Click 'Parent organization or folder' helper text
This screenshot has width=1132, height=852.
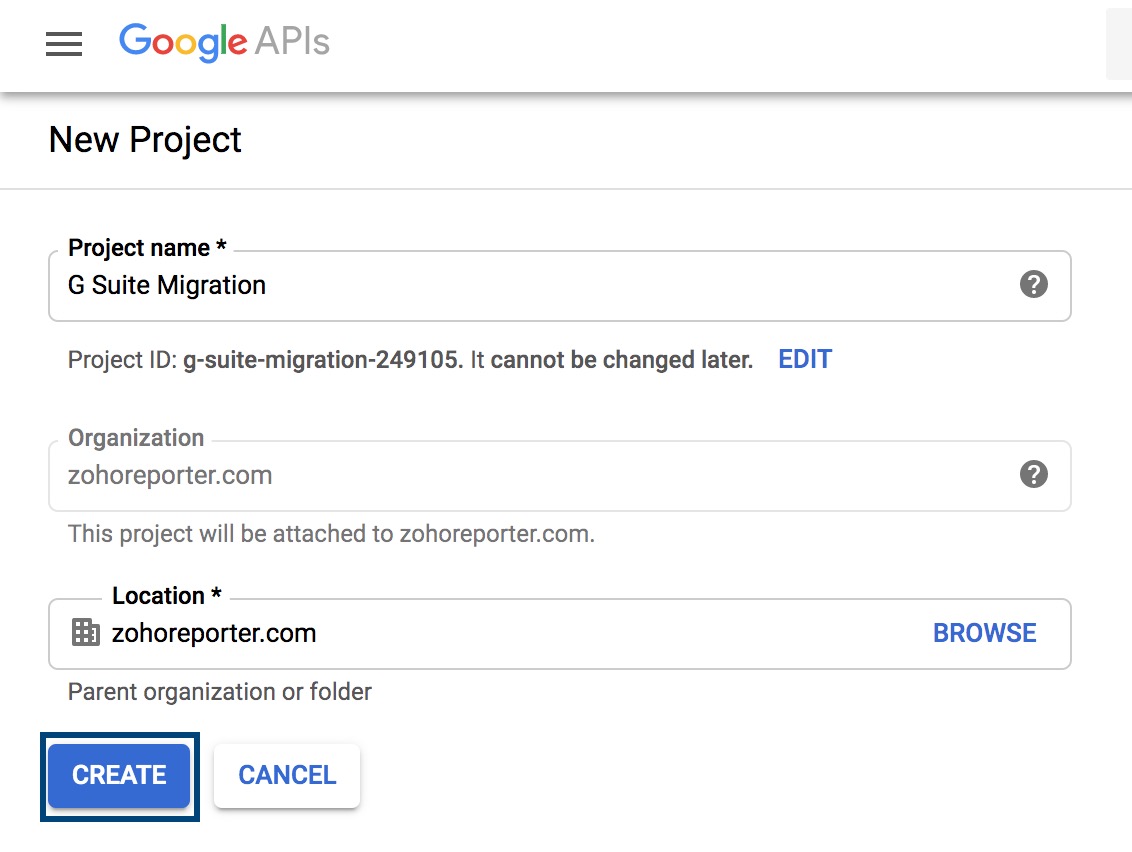(x=220, y=692)
